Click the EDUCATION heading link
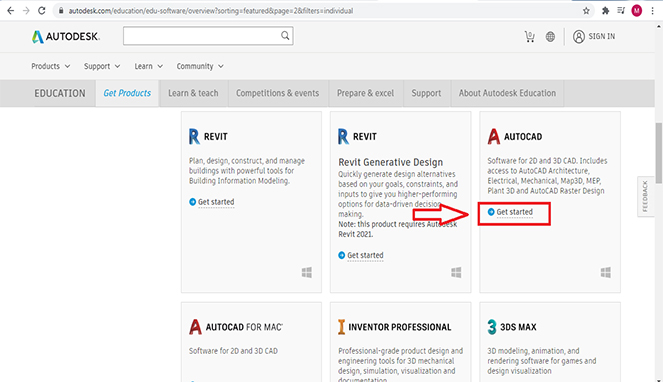The image size is (663, 382). pos(60,93)
